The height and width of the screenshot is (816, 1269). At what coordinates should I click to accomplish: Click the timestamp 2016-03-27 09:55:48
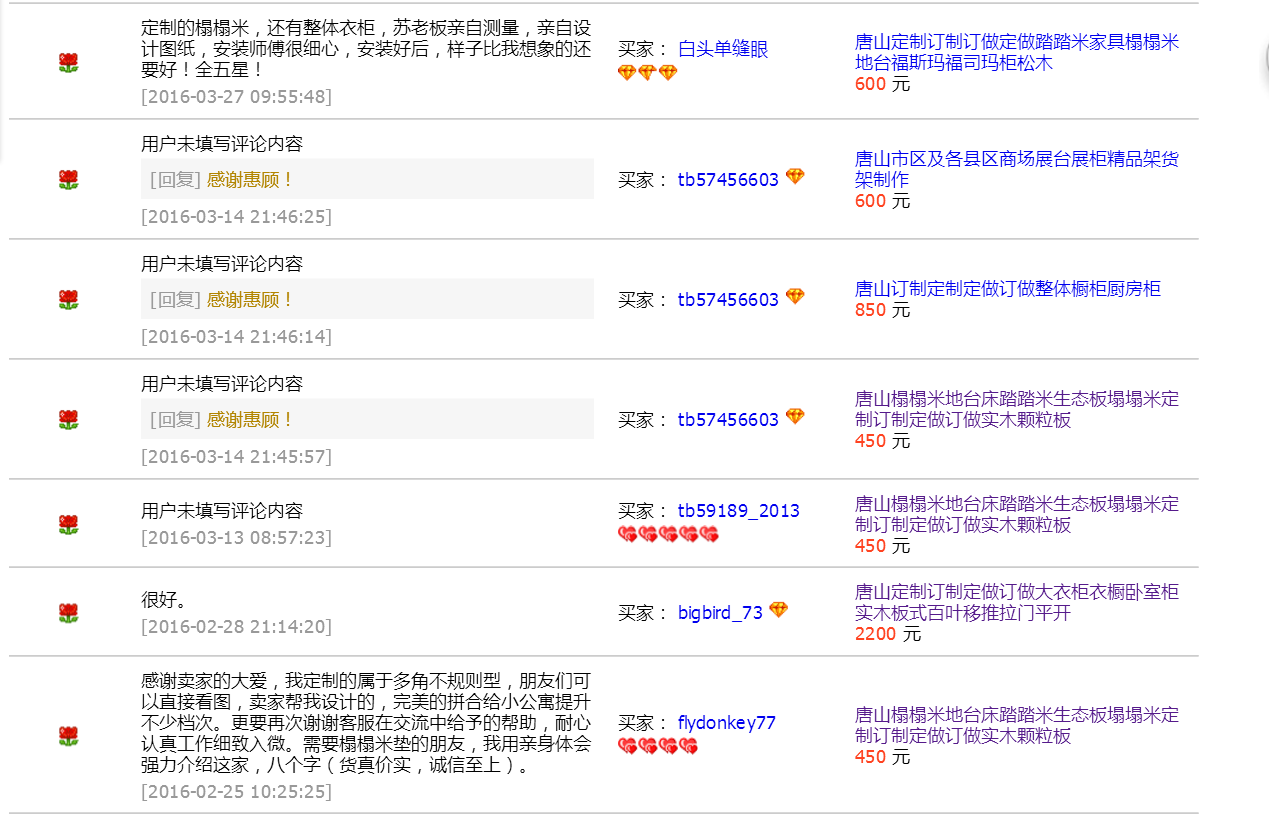point(236,97)
